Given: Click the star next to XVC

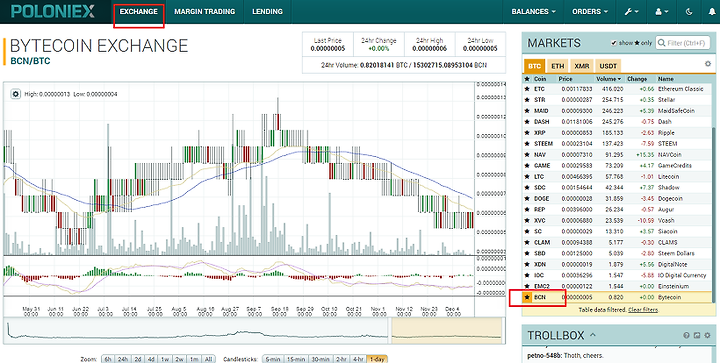Looking at the screenshot, I should [x=527, y=221].
